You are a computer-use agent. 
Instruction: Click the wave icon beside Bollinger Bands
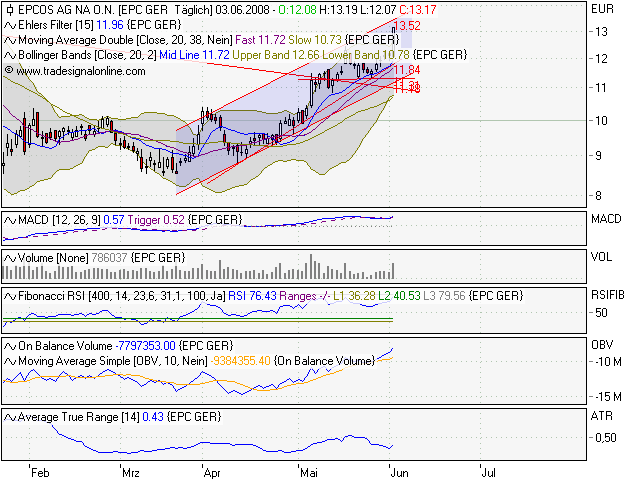(10, 55)
